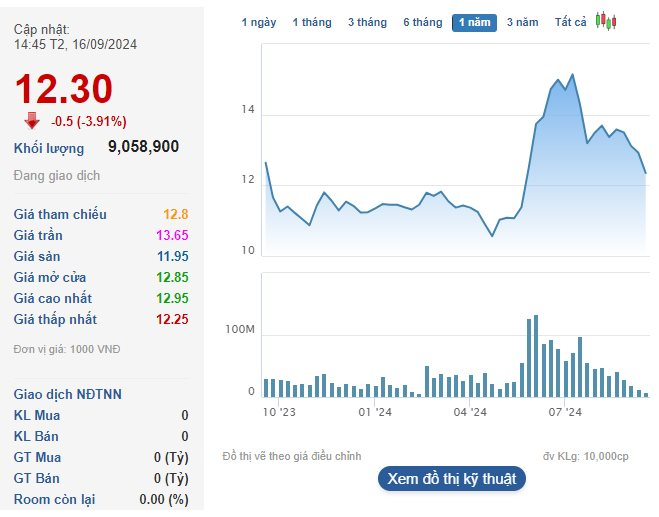The height and width of the screenshot is (517, 659).
Task: Switch chart to "1 tháng" range
Action: coord(311,22)
